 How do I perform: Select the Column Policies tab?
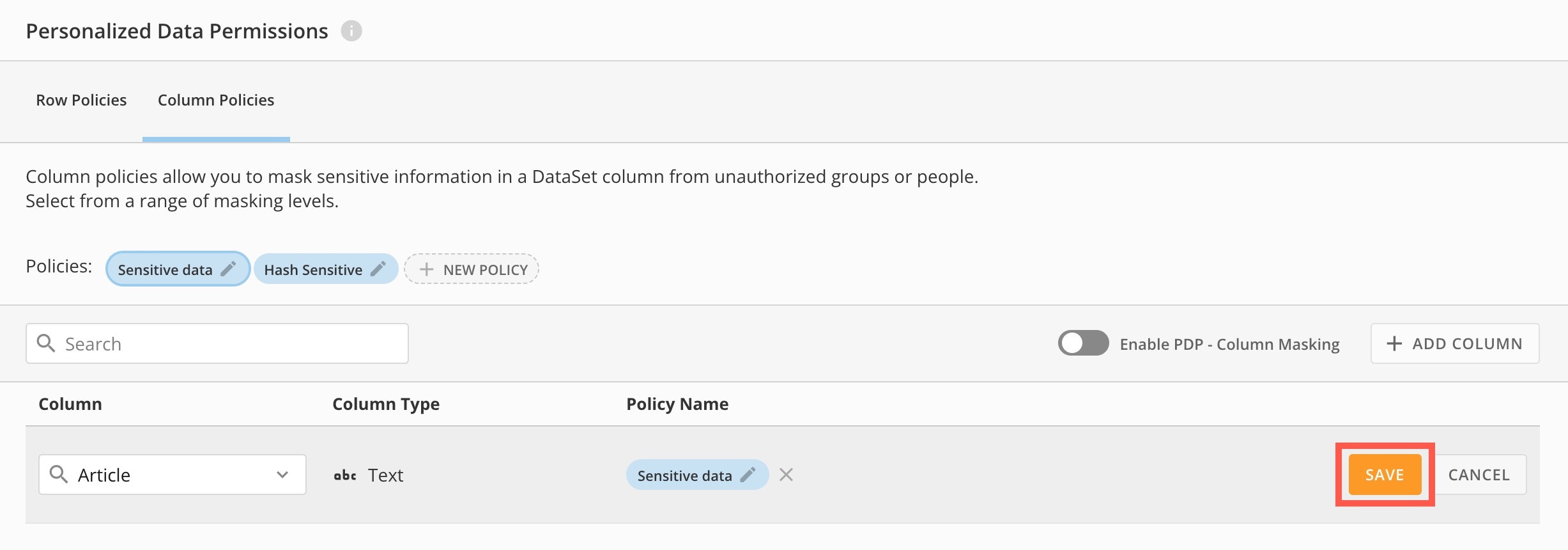click(x=216, y=100)
